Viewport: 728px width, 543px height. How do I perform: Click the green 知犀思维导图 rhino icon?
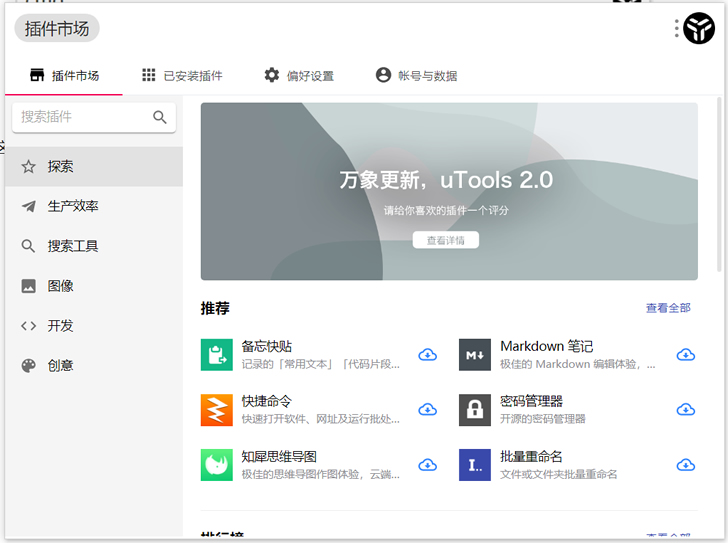pyautogui.click(x=217, y=465)
